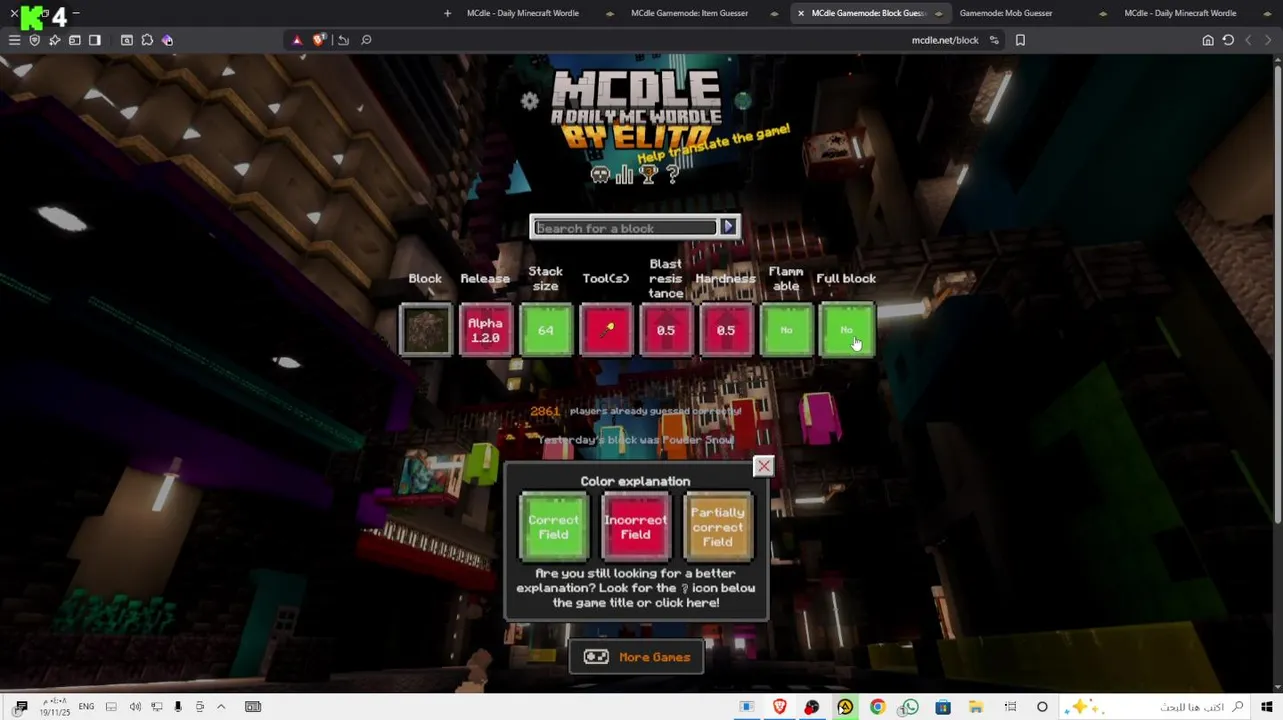The height and width of the screenshot is (720, 1283).
Task: Click the Full block No tile
Action: click(x=846, y=330)
